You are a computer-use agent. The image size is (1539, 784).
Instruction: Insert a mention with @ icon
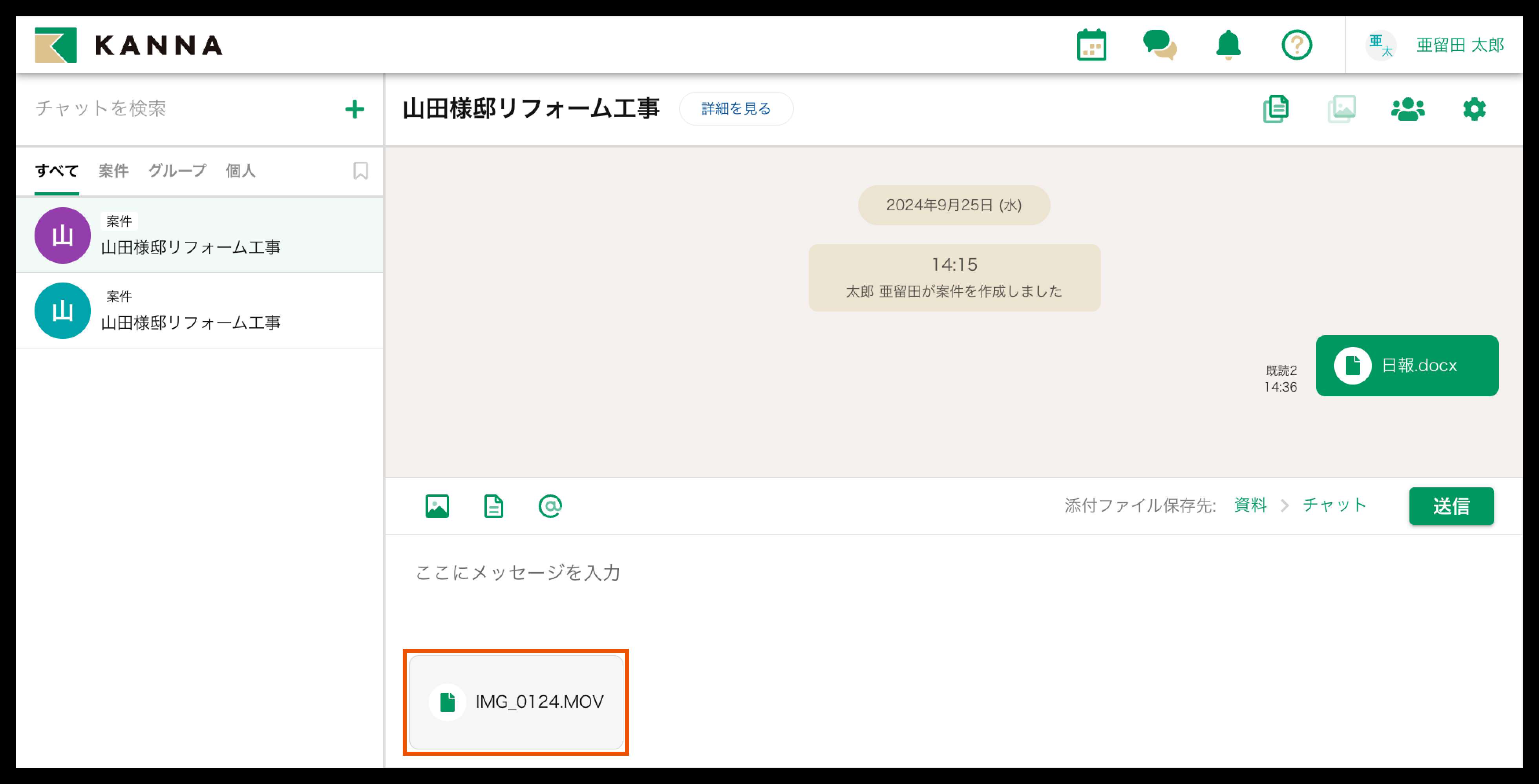pos(550,506)
